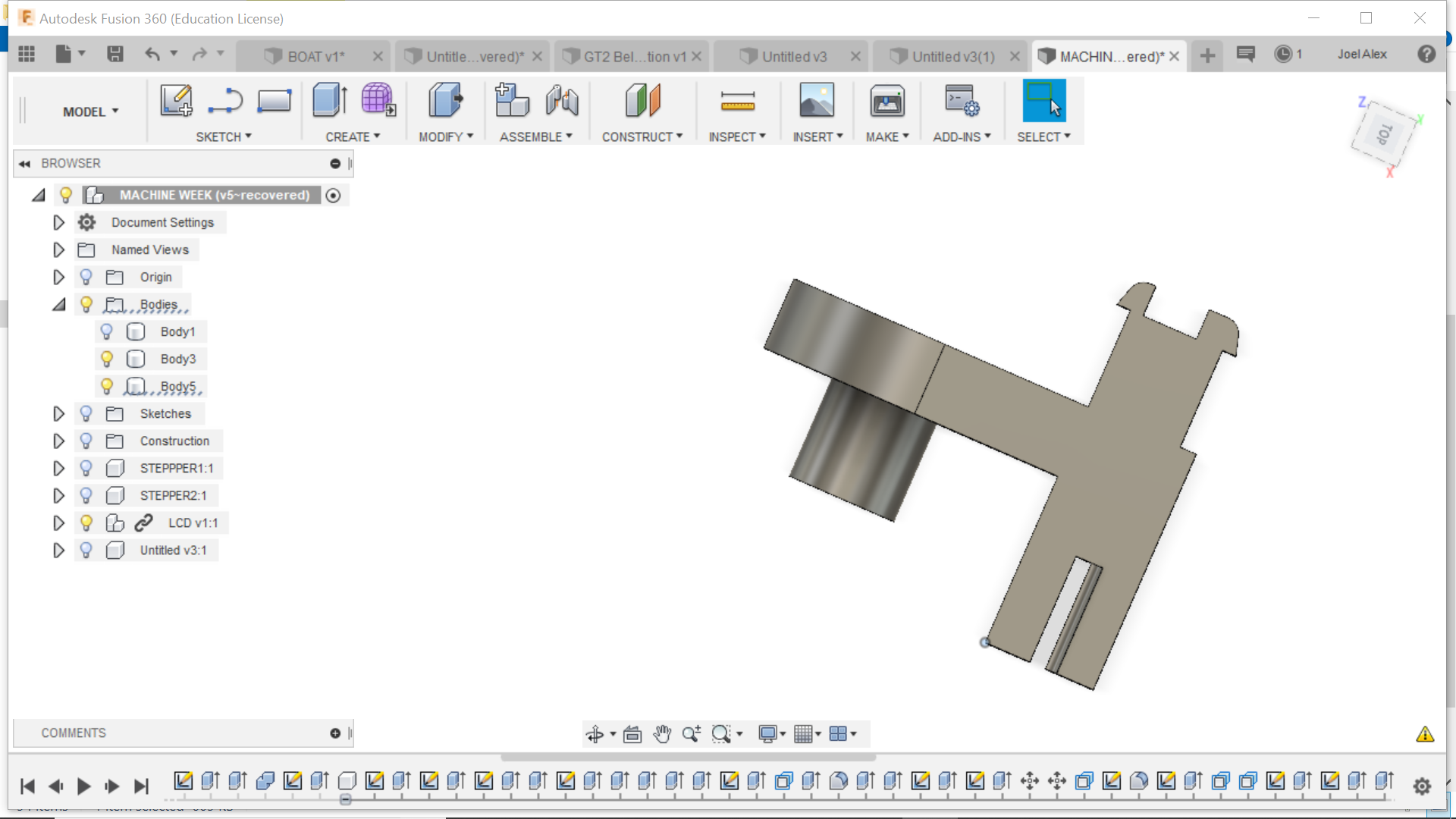
Task: Toggle visibility of LCD v1:1 component
Action: pyautogui.click(x=86, y=522)
